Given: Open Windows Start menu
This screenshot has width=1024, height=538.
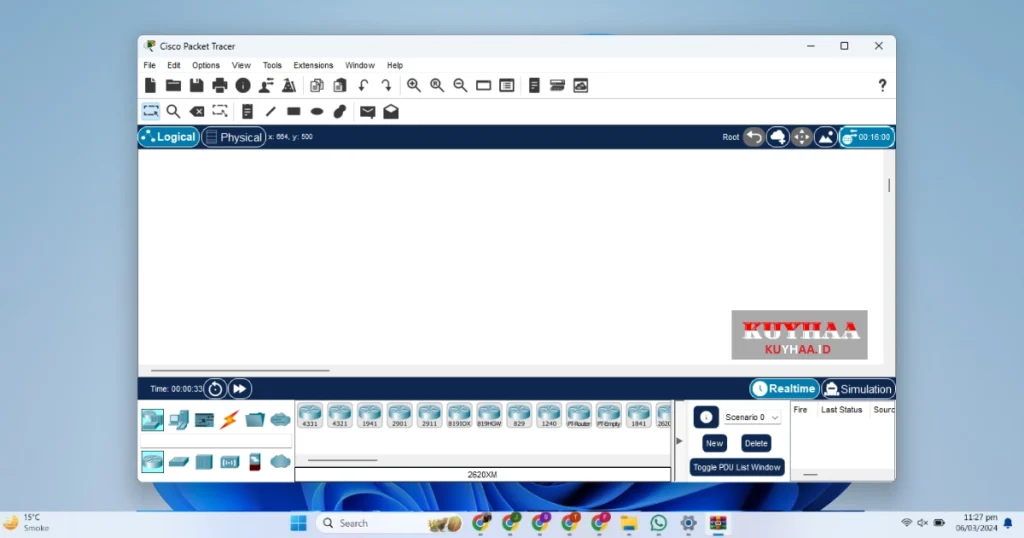Looking at the screenshot, I should click(x=298, y=524).
